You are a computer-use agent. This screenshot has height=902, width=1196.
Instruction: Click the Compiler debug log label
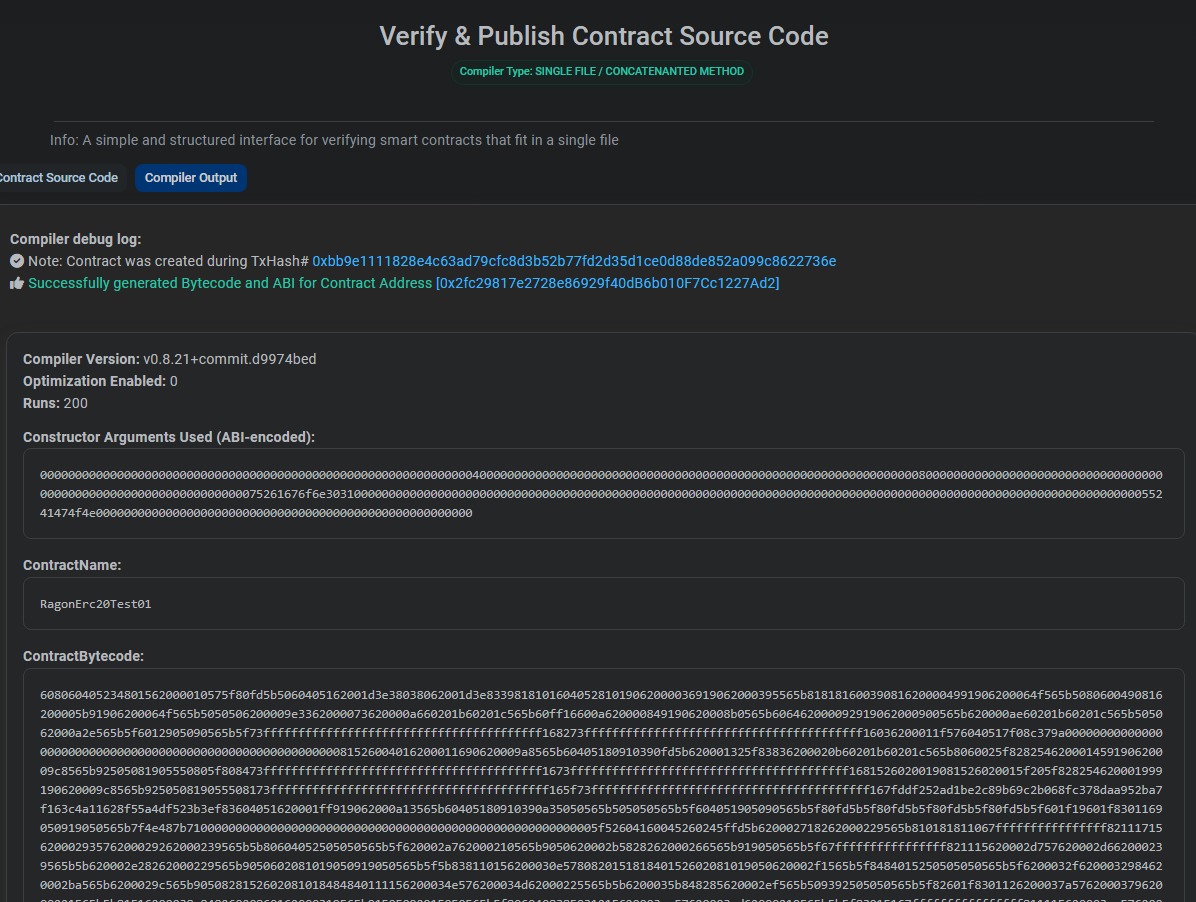point(76,239)
